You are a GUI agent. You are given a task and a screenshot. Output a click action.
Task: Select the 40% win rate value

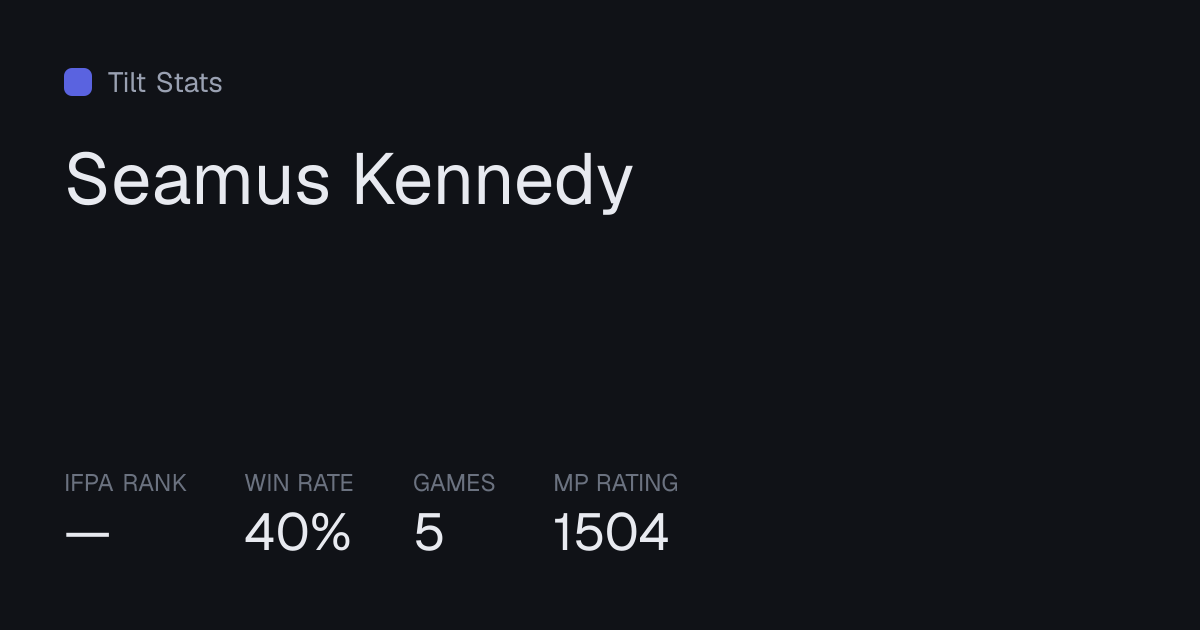click(298, 532)
